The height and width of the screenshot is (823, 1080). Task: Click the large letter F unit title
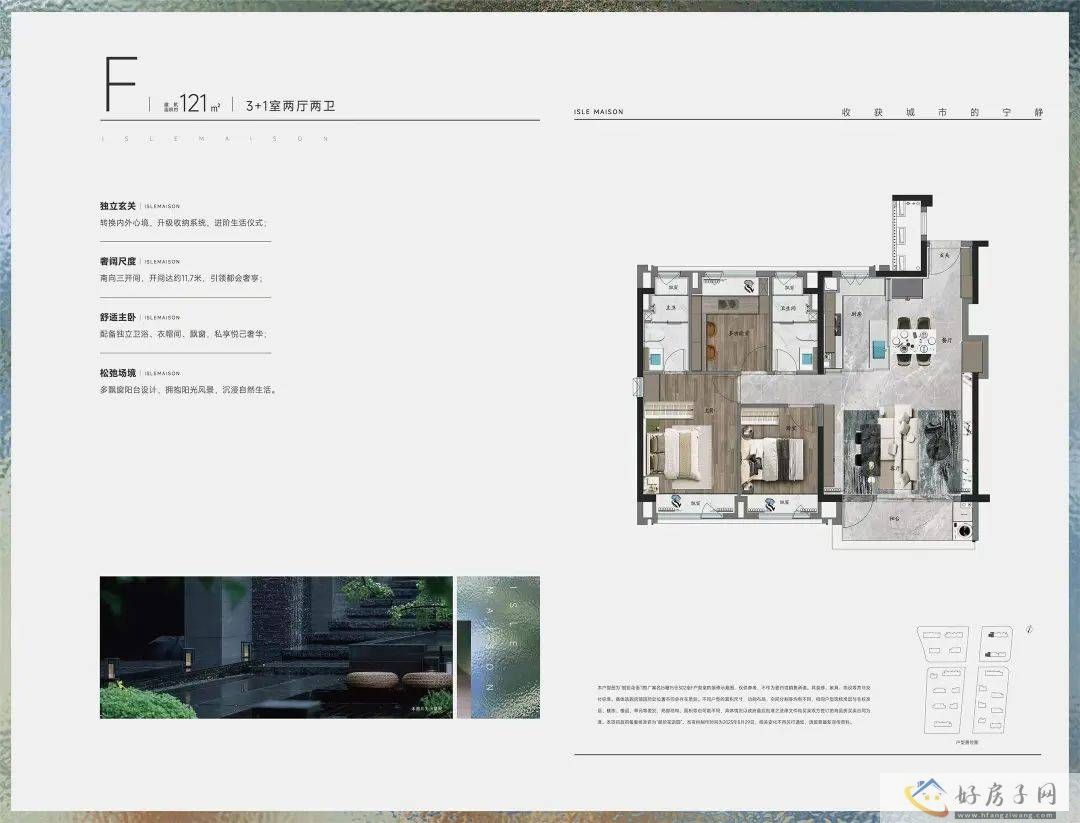(121, 85)
